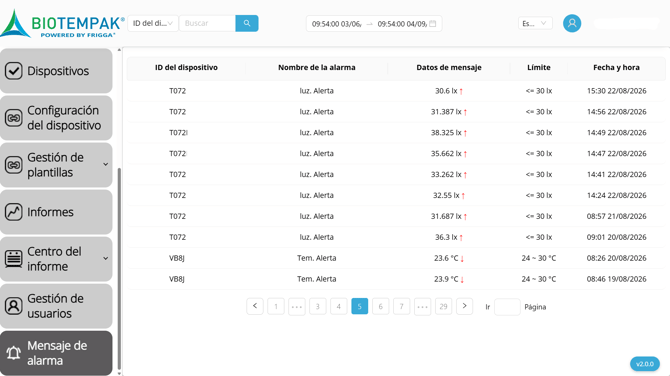Viewport: 670px width, 376px height.
Task: Click the BIOTEMPAK logo
Action: click(63, 24)
